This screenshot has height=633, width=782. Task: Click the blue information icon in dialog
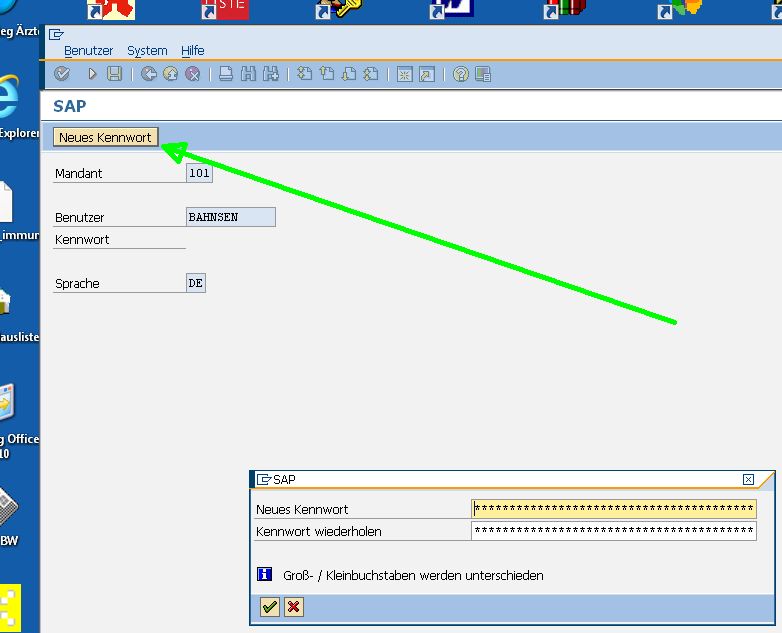(x=264, y=574)
